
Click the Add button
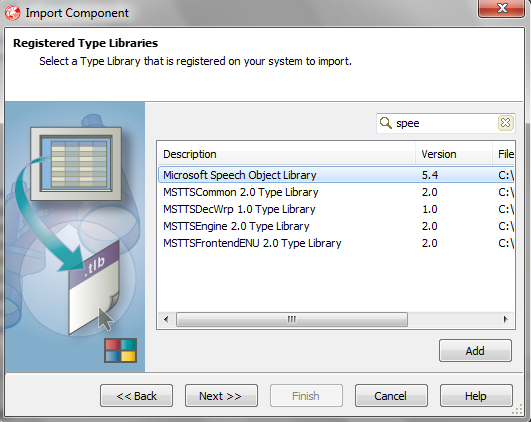pos(475,351)
